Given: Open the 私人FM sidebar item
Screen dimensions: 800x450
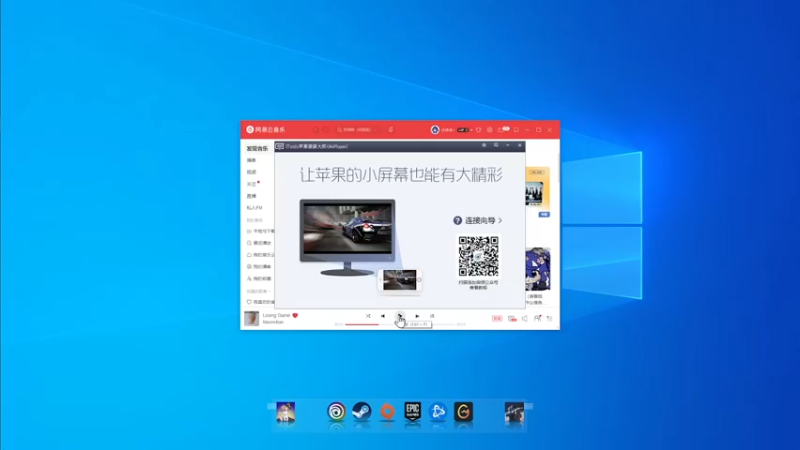Looking at the screenshot, I should click(x=255, y=208).
